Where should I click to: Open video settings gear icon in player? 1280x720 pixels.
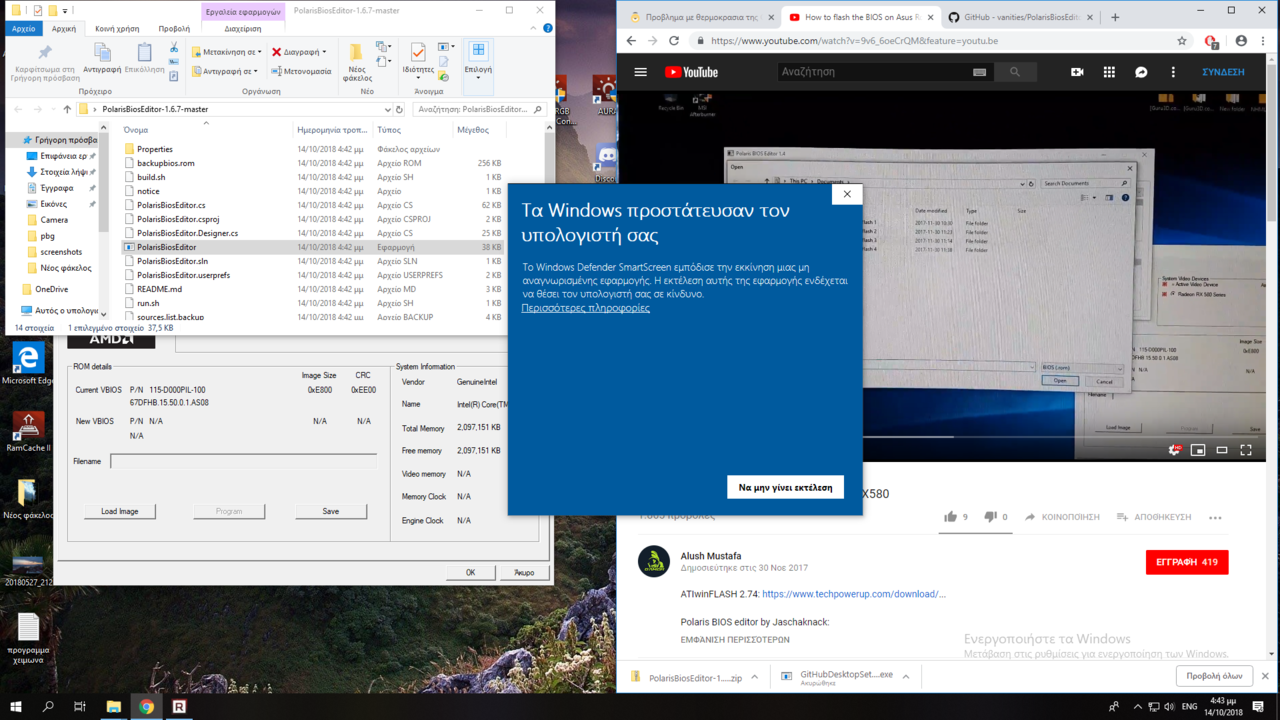(1174, 450)
